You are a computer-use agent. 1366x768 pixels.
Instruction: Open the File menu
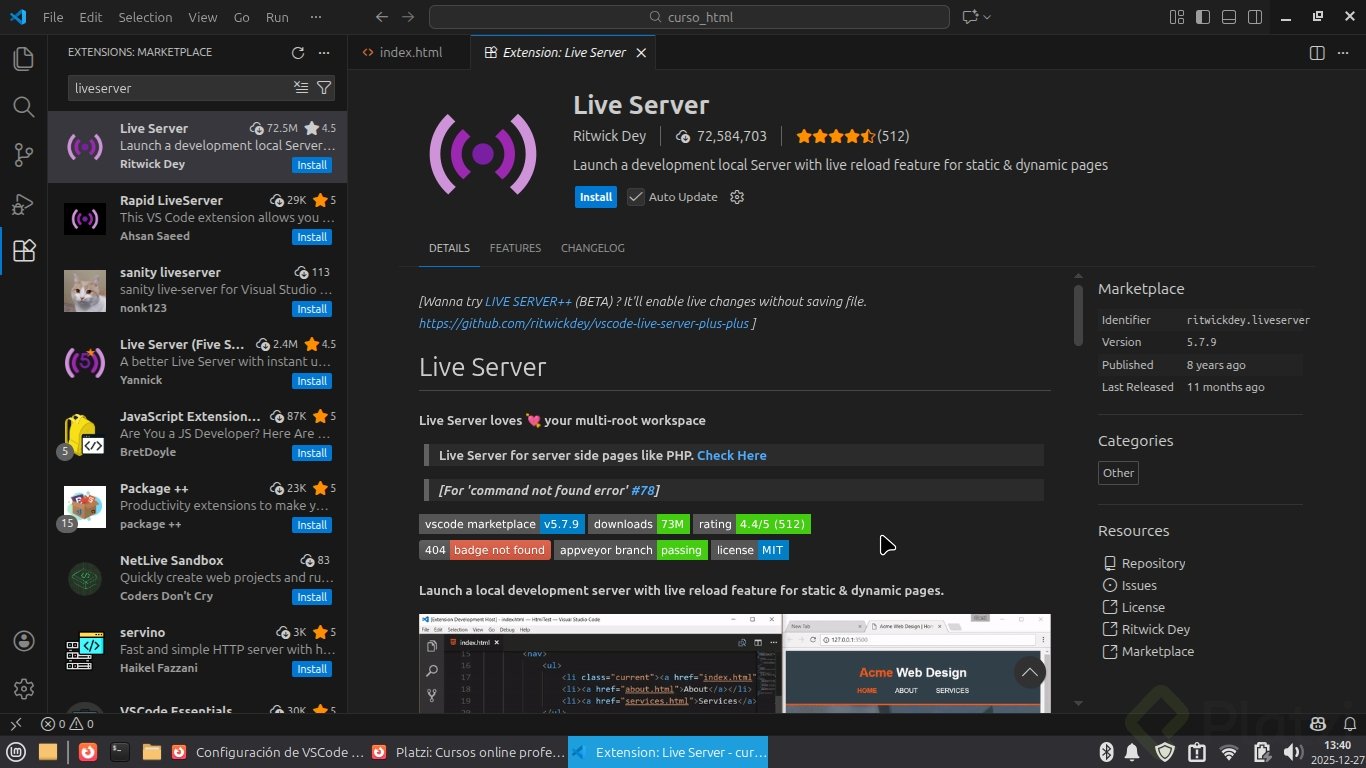tap(53, 17)
